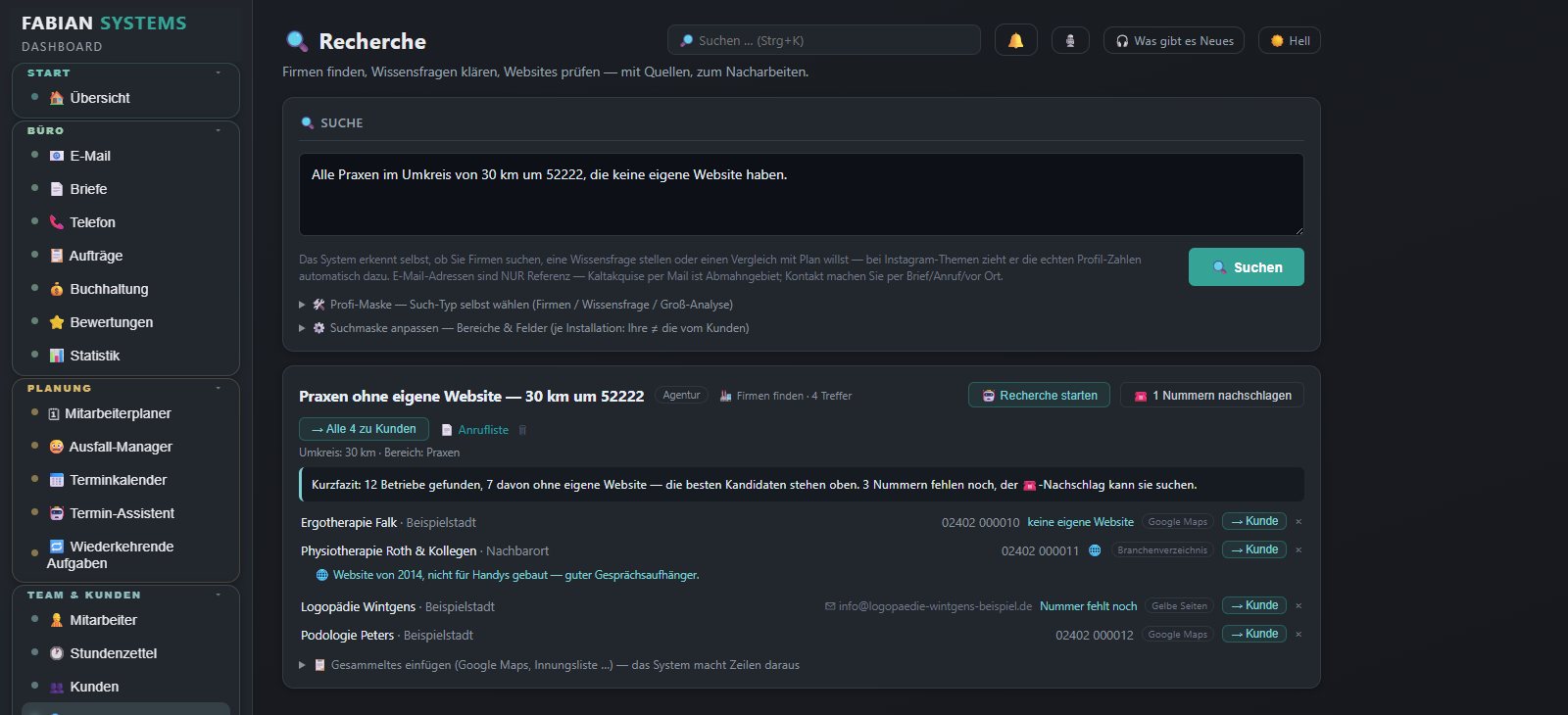The height and width of the screenshot is (715, 1568).
Task: Activate the microphone voice input button
Action: pyautogui.click(x=1070, y=40)
